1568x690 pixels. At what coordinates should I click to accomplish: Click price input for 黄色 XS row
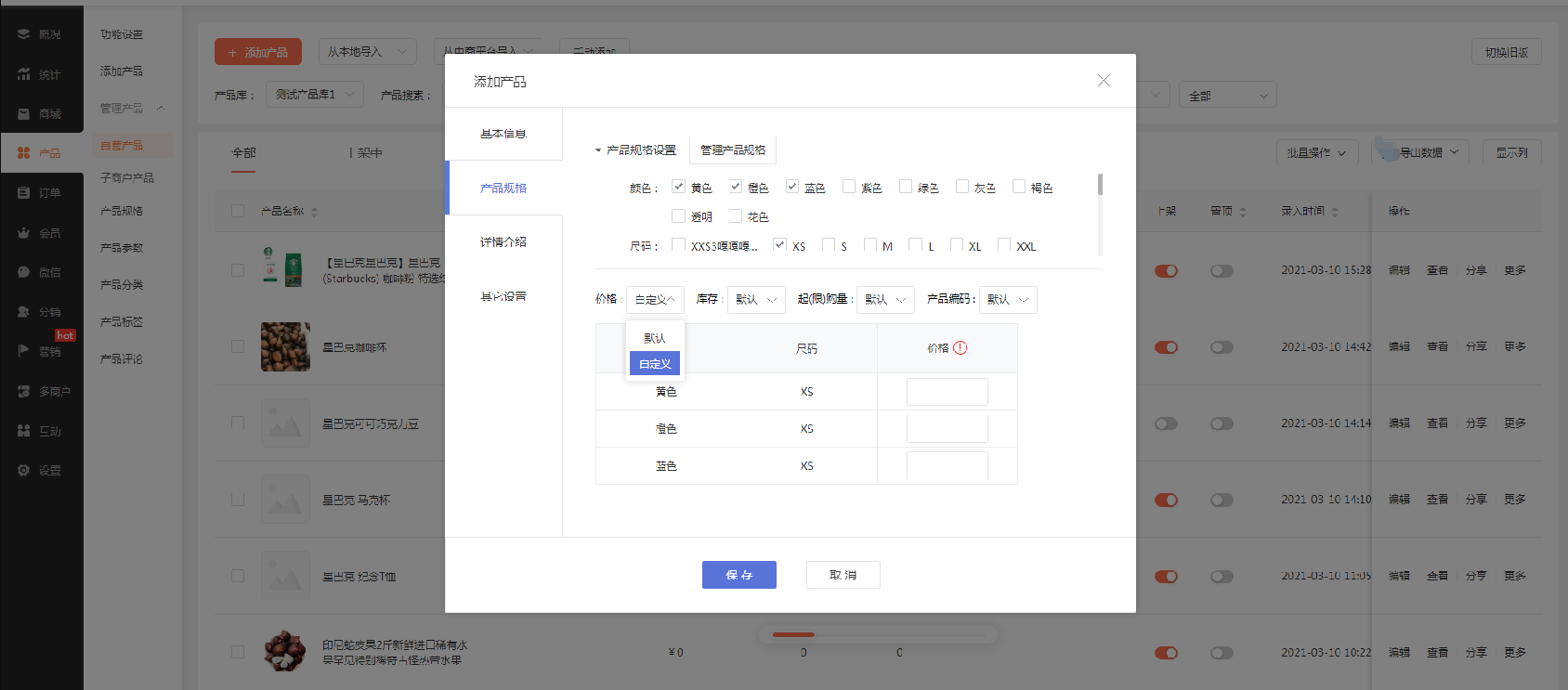pyautogui.click(x=947, y=392)
